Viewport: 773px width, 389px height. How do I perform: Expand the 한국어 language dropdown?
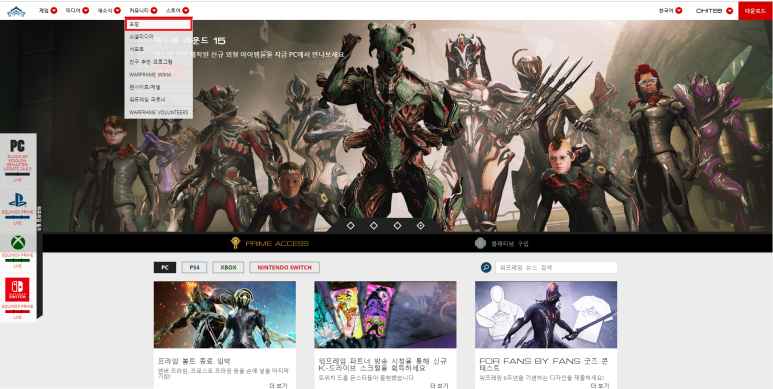670,10
